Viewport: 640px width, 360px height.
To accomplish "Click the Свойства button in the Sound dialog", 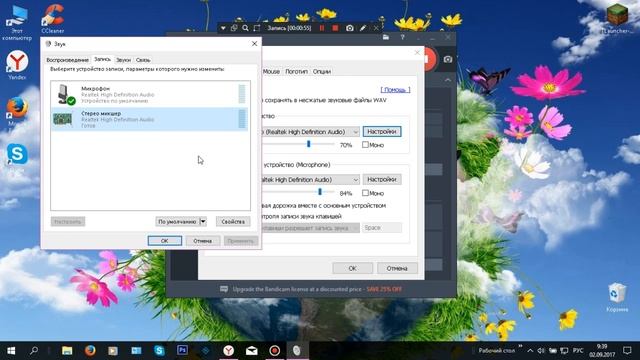I will [x=233, y=222].
